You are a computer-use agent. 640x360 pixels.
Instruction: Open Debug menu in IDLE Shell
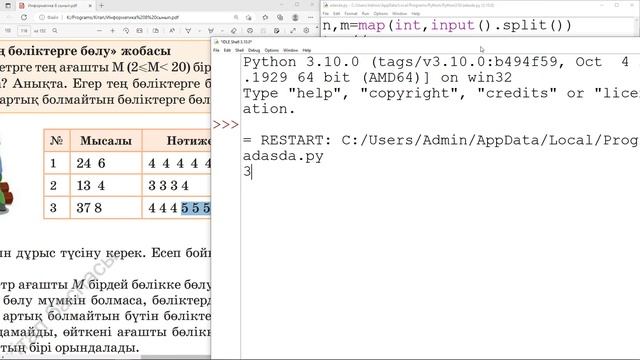pyautogui.click(x=254, y=50)
